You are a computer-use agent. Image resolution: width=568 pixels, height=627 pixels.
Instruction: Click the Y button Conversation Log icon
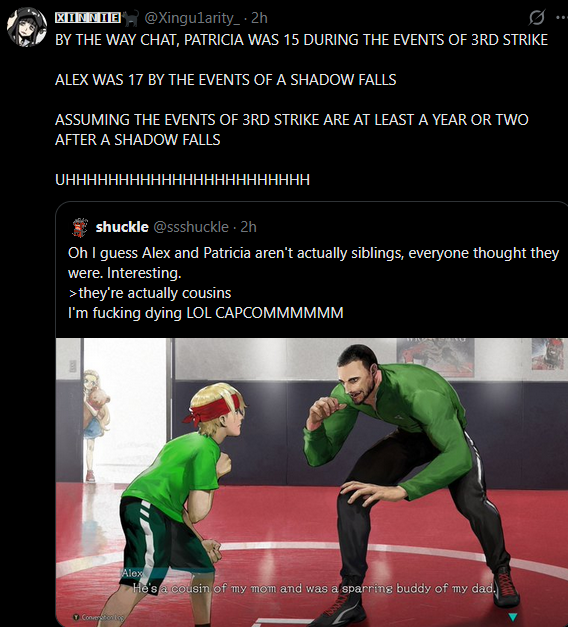click(78, 617)
